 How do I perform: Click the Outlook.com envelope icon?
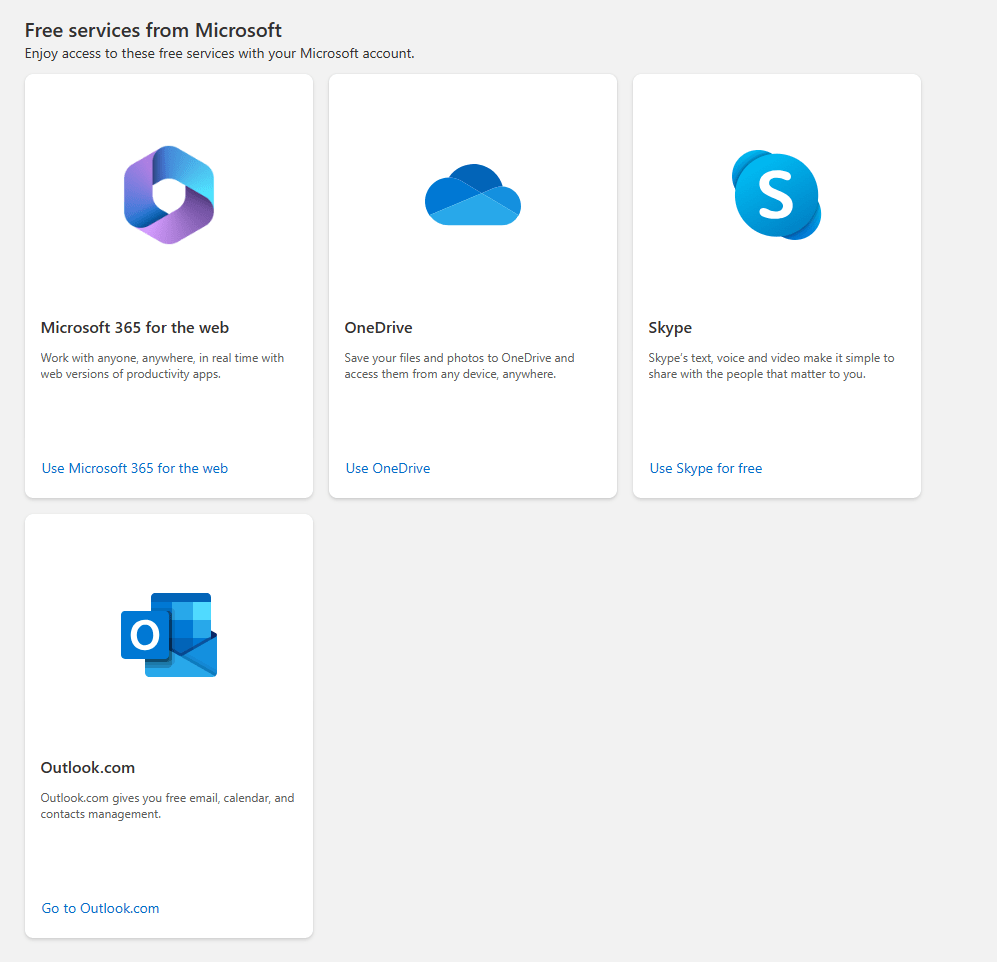click(x=168, y=634)
